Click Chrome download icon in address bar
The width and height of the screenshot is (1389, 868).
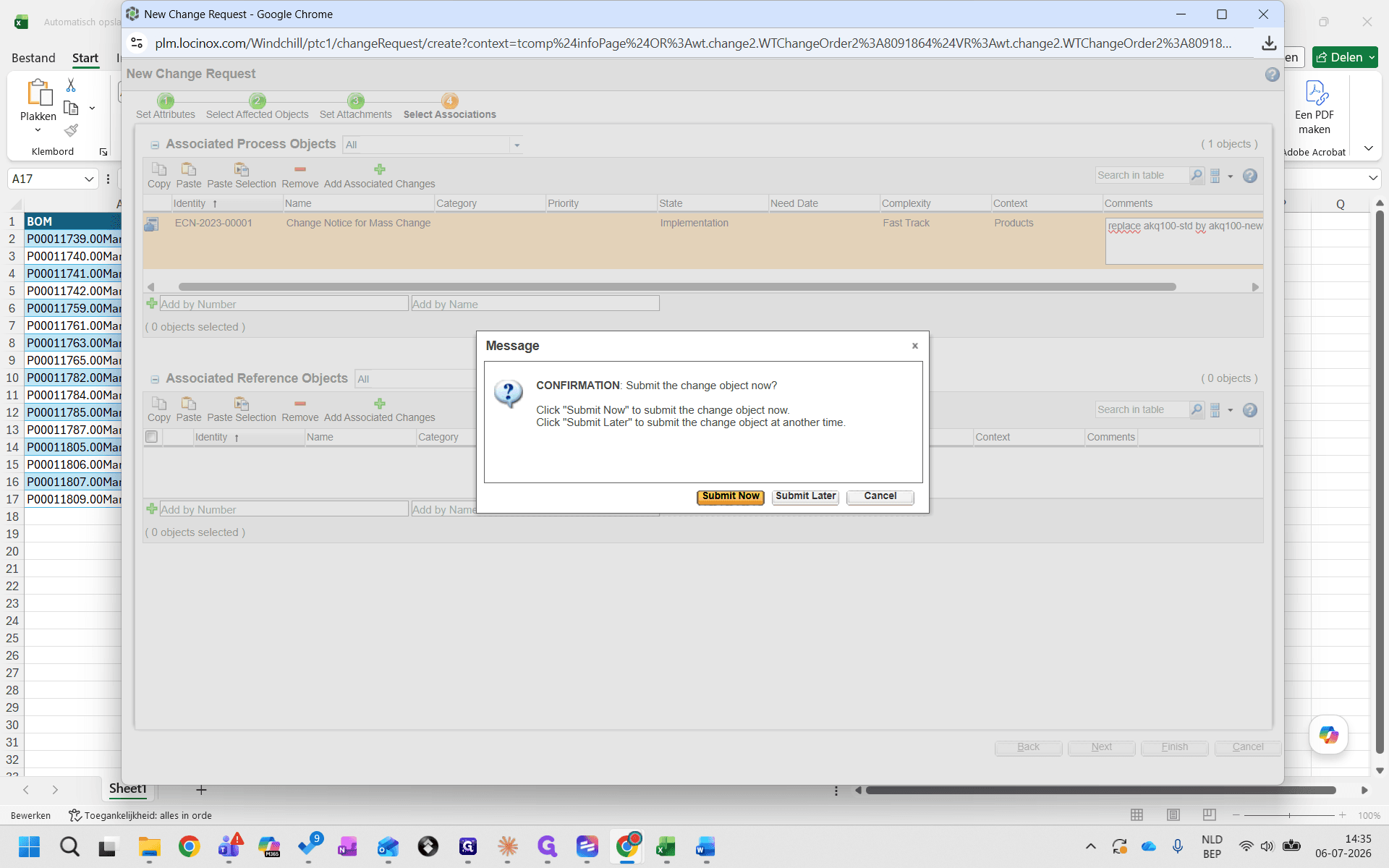coord(1269,43)
